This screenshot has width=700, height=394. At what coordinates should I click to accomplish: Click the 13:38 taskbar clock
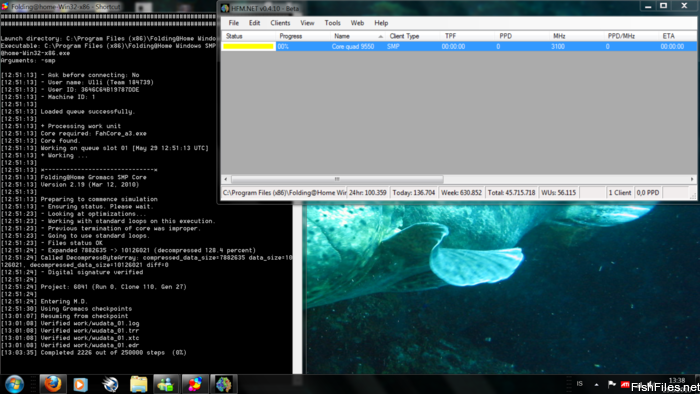point(677,380)
